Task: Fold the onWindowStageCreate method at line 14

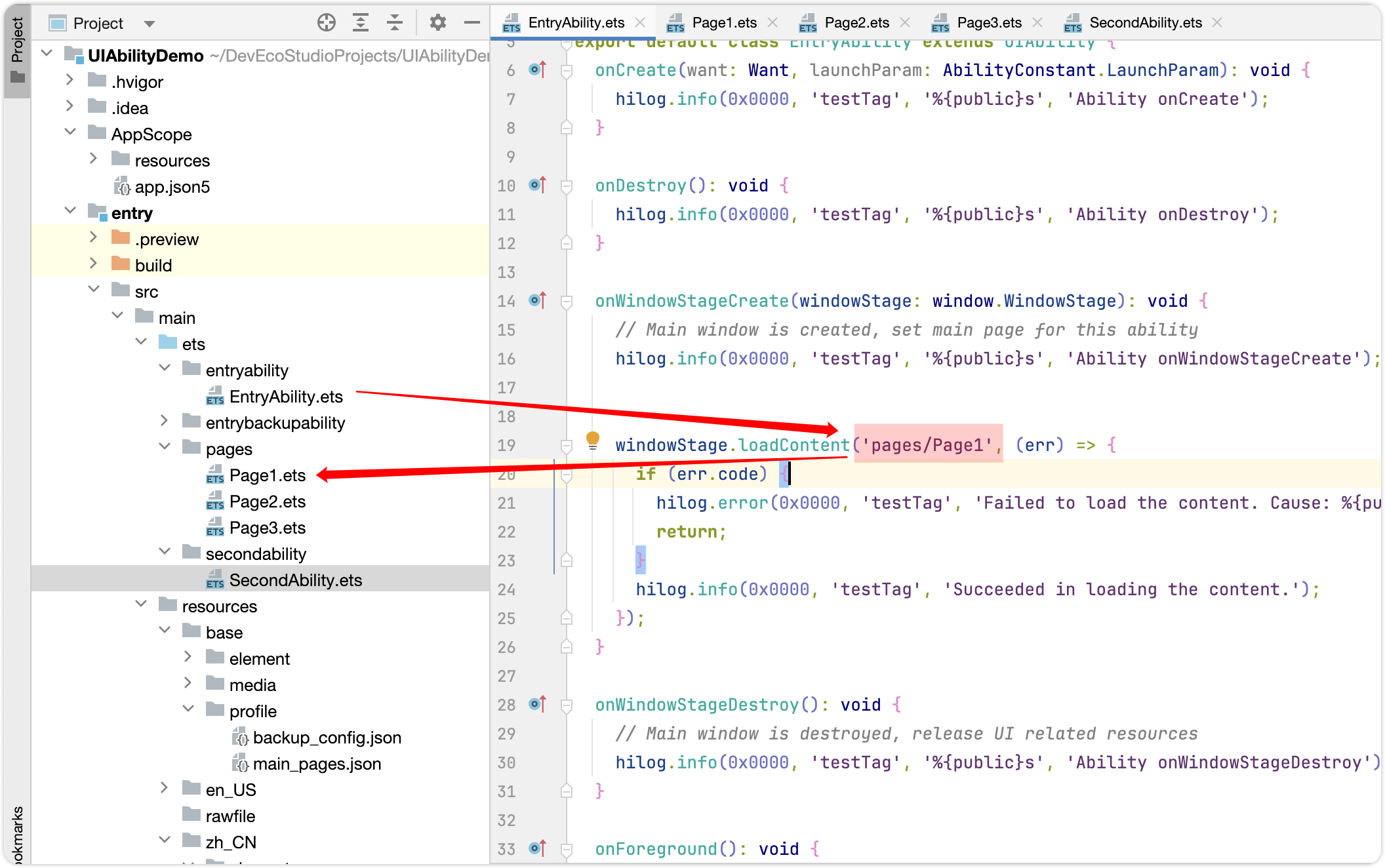Action: [x=567, y=301]
